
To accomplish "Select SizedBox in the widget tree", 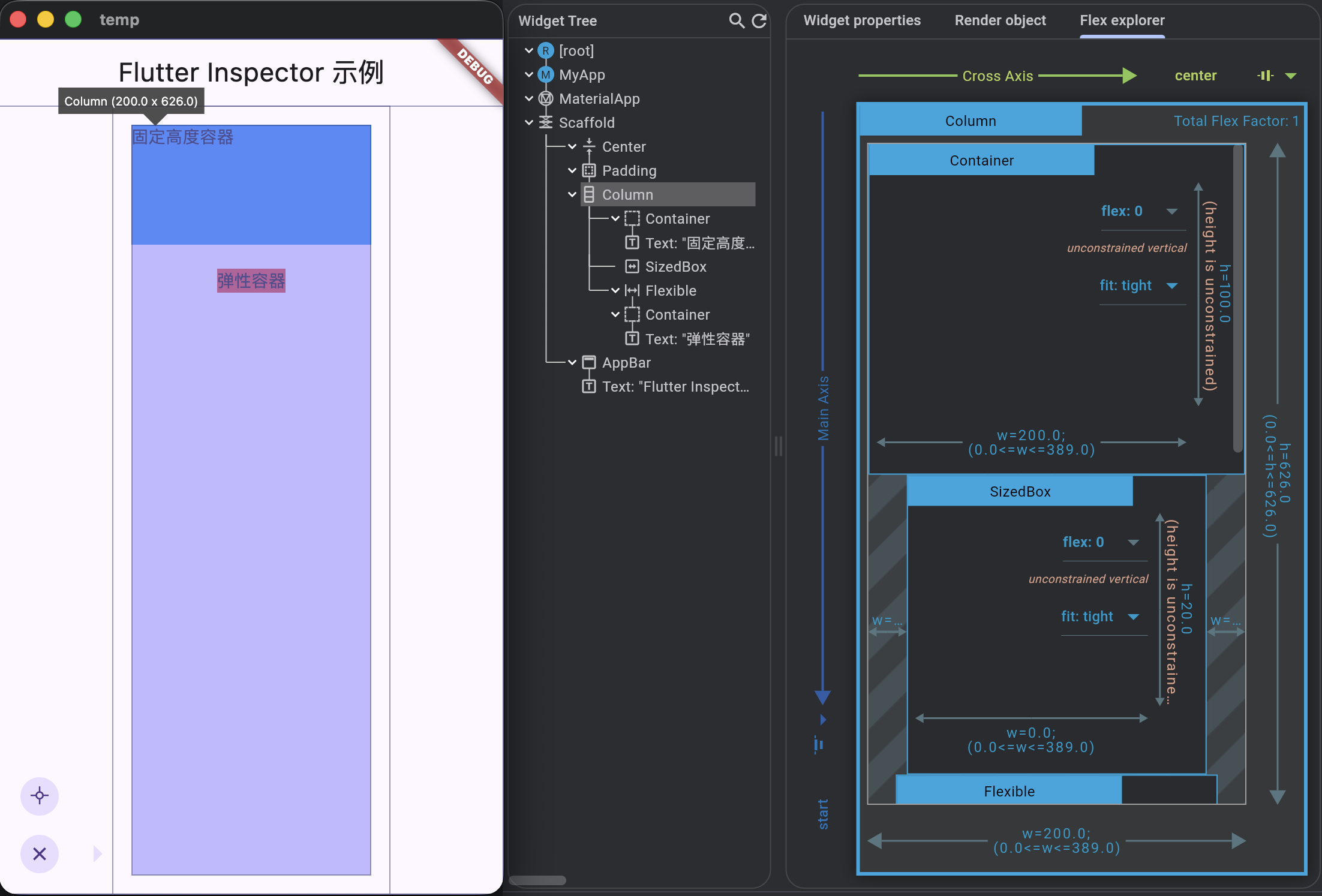I will click(x=675, y=267).
